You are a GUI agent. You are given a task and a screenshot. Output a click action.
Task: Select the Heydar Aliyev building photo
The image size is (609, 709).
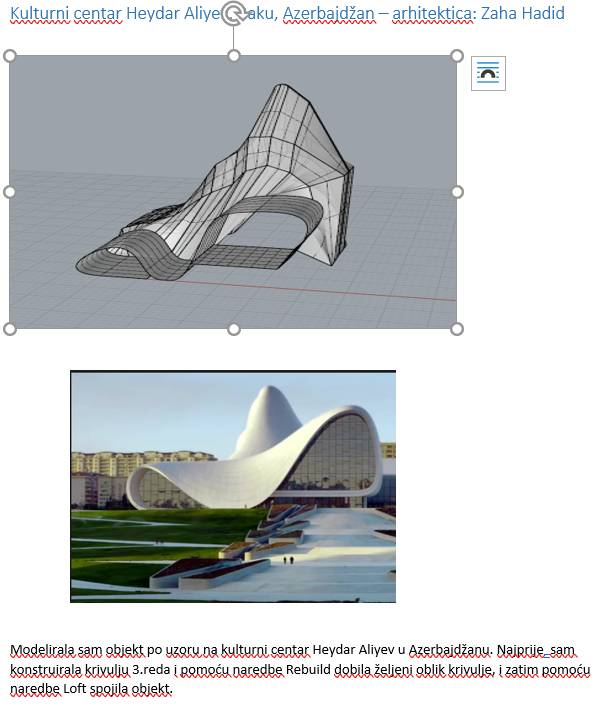(x=233, y=487)
